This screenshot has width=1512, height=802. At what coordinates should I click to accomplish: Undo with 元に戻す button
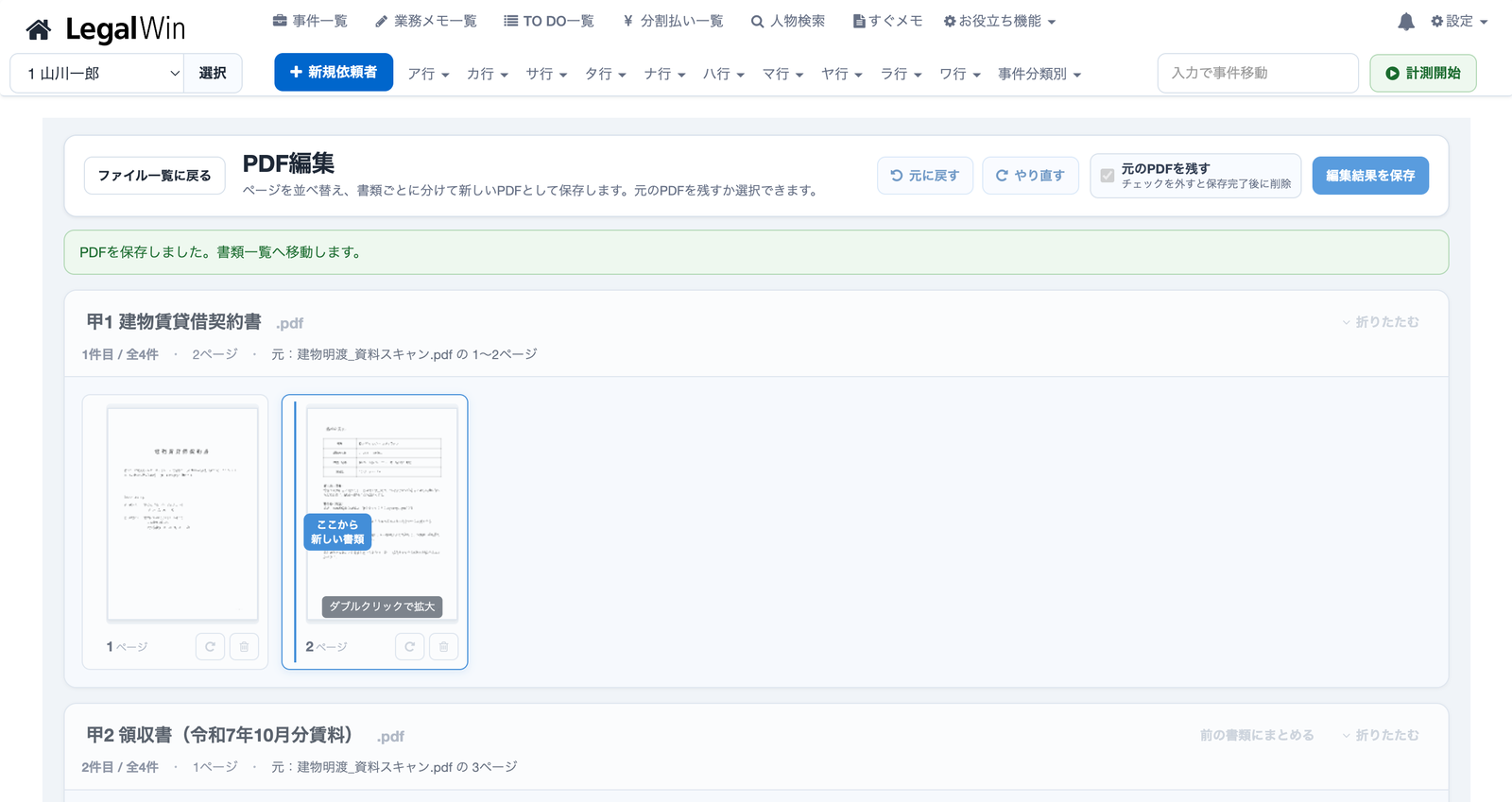pyautogui.click(x=925, y=176)
